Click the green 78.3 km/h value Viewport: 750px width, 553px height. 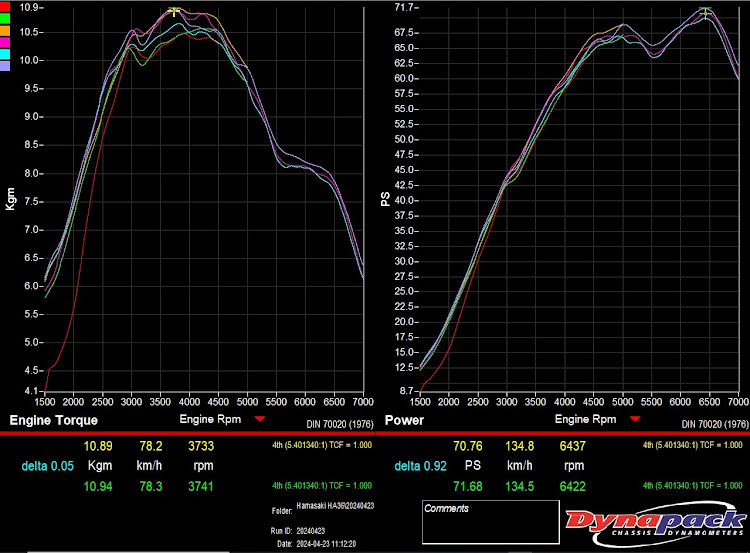(151, 487)
